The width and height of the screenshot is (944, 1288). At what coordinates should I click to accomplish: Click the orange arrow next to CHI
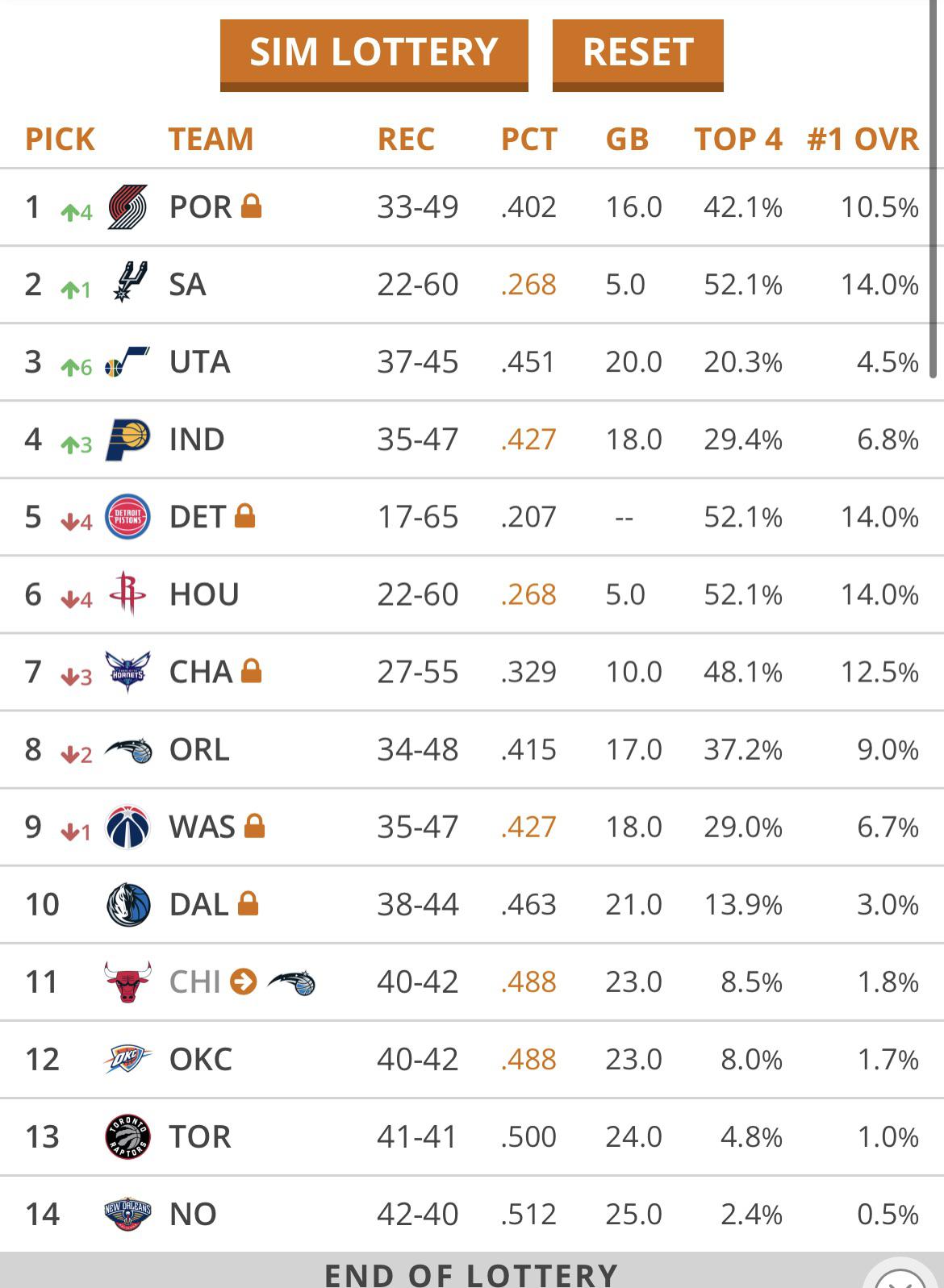click(x=243, y=982)
